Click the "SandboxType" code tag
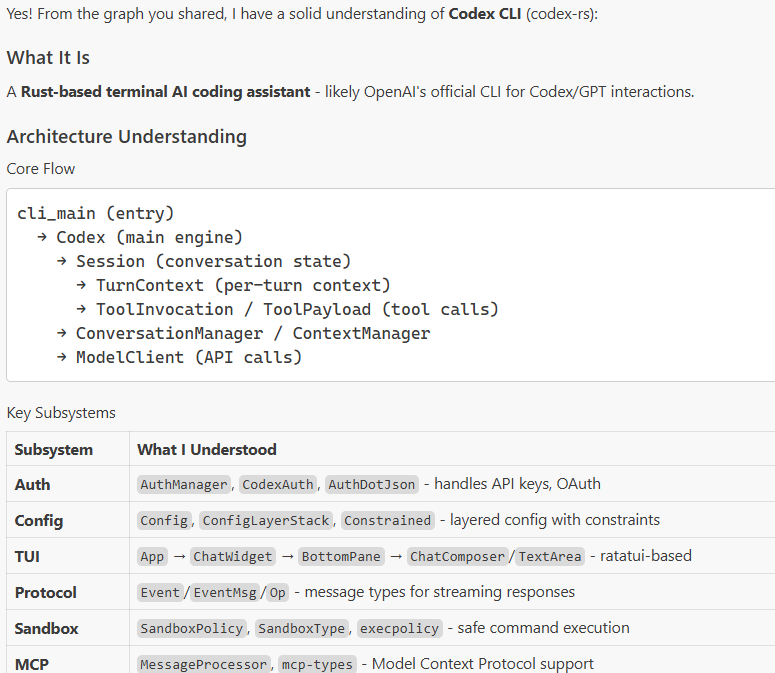 tap(301, 629)
